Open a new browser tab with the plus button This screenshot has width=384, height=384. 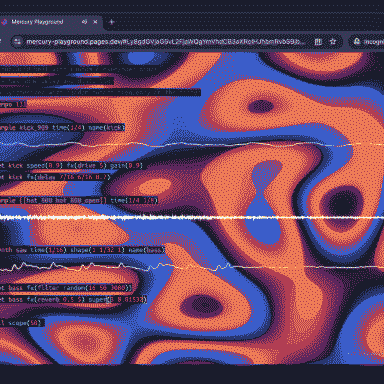(x=112, y=22)
